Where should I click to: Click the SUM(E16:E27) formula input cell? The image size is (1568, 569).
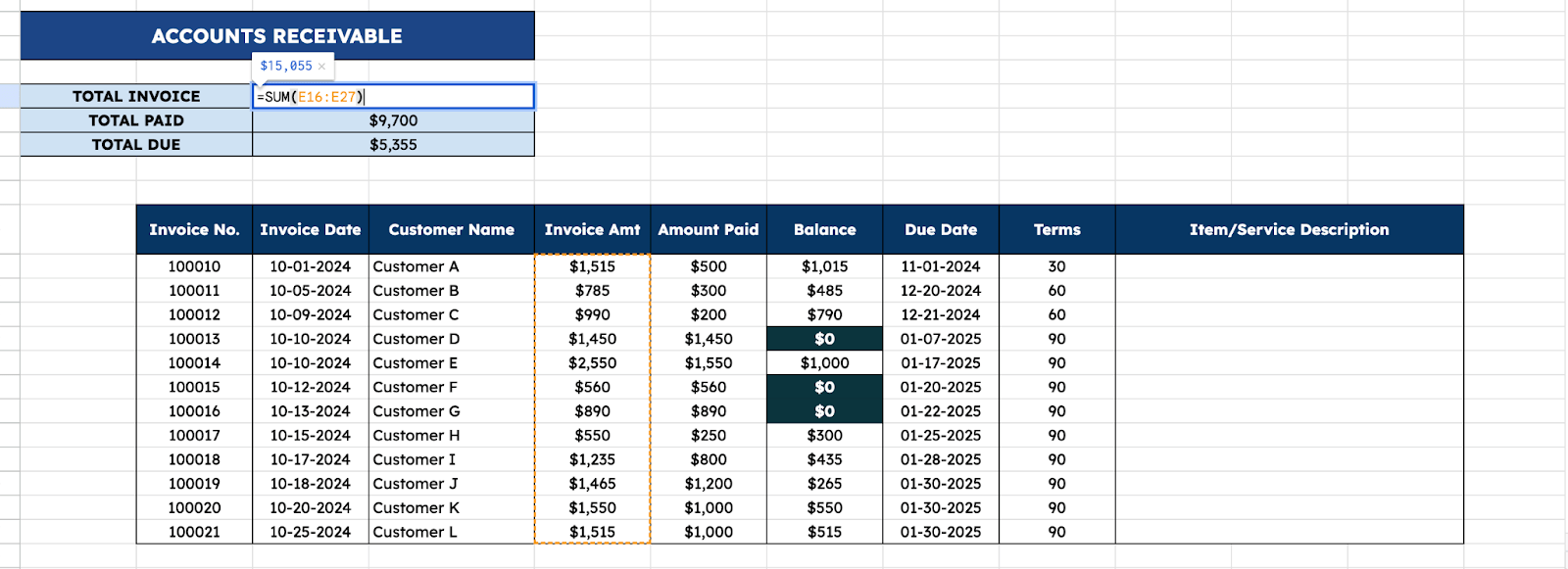393,96
